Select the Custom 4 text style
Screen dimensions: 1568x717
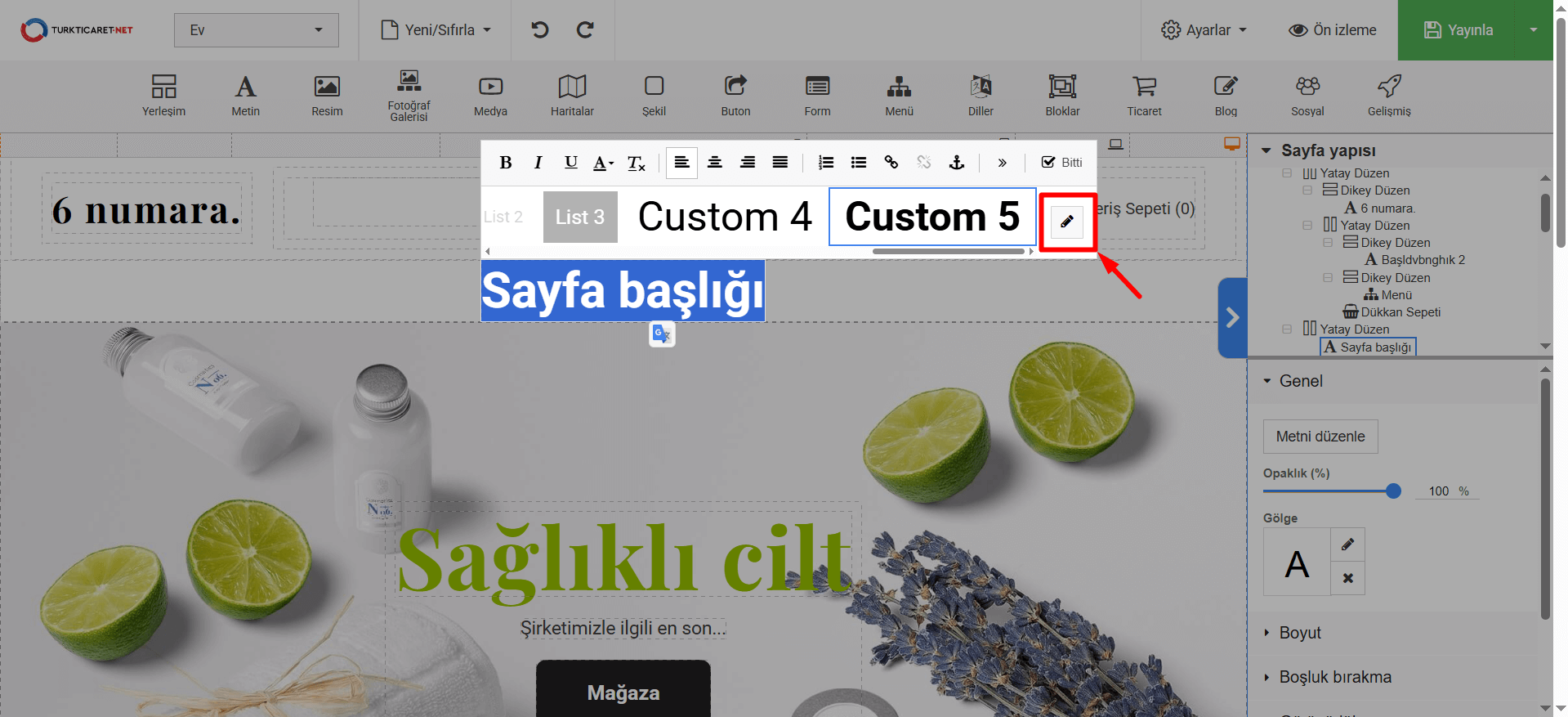[725, 217]
